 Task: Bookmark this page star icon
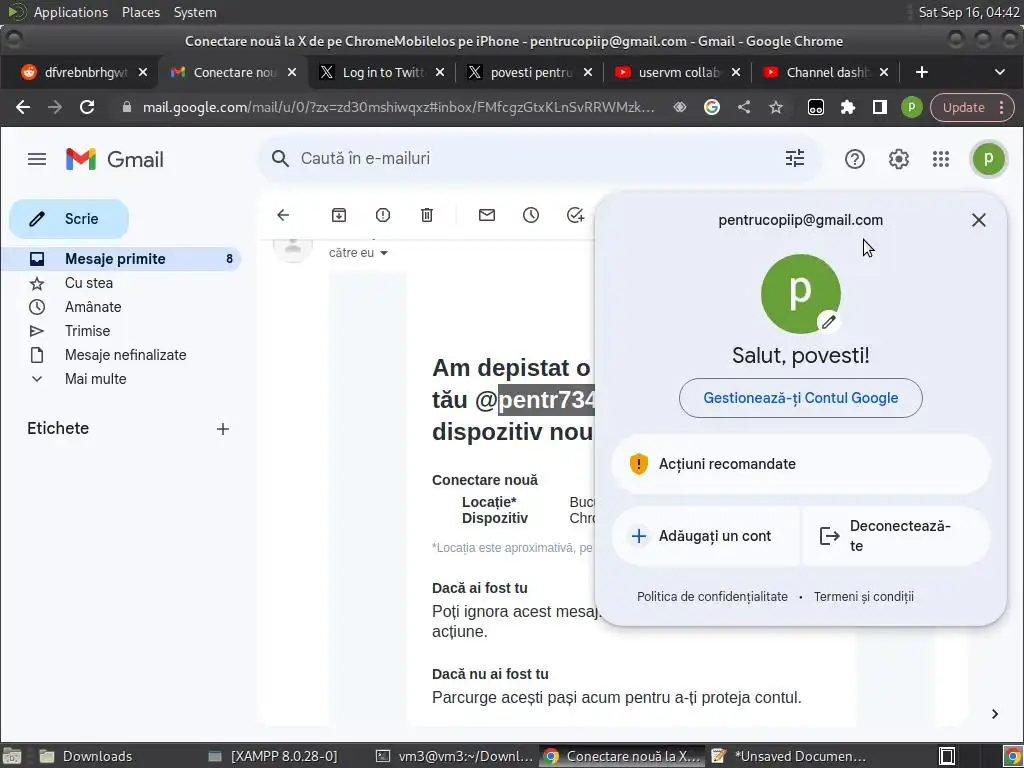775,107
